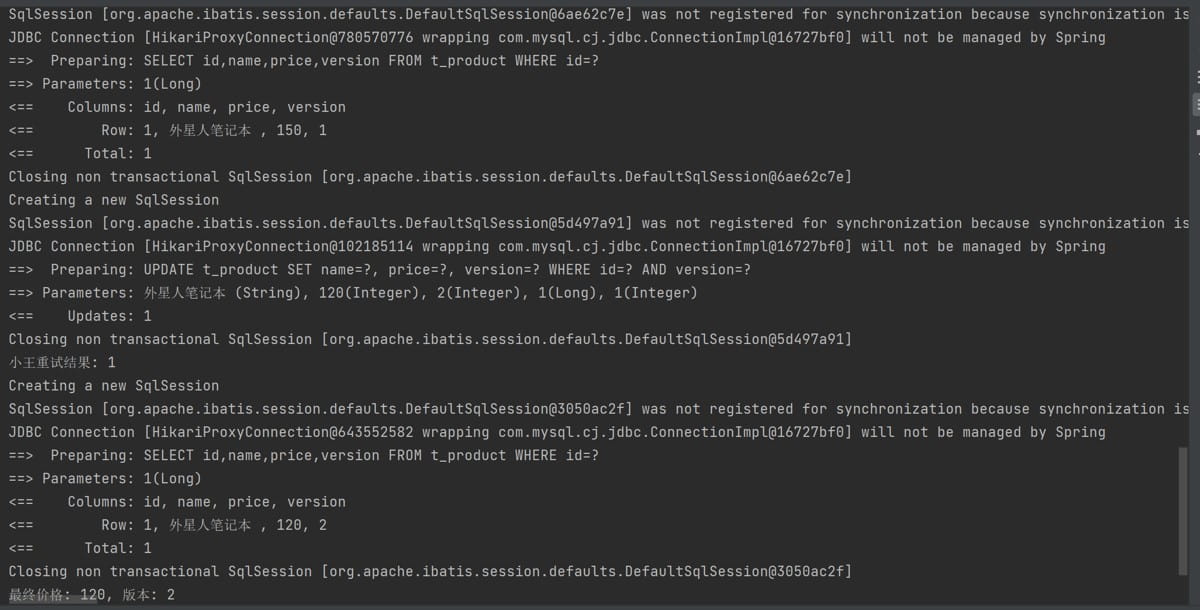Click the first "Creating a new SqlSession" line

click(113, 200)
